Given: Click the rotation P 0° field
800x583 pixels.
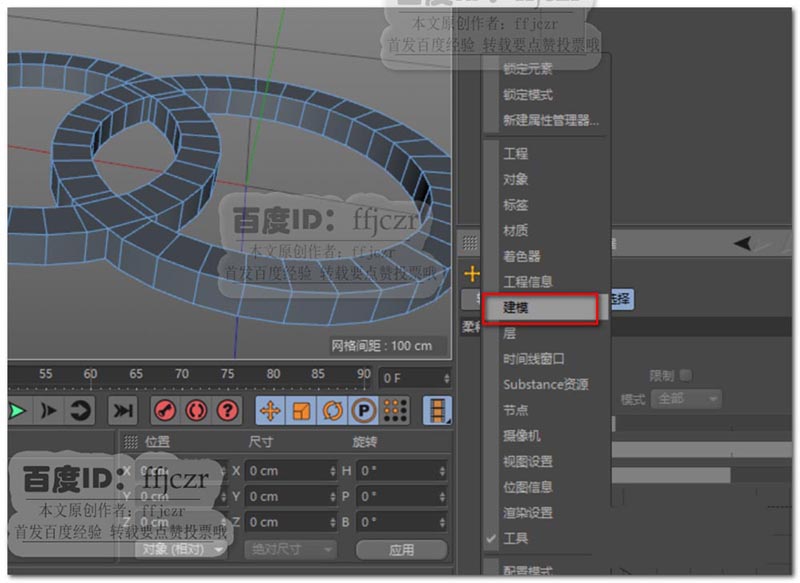Looking at the screenshot, I should 402,496.
